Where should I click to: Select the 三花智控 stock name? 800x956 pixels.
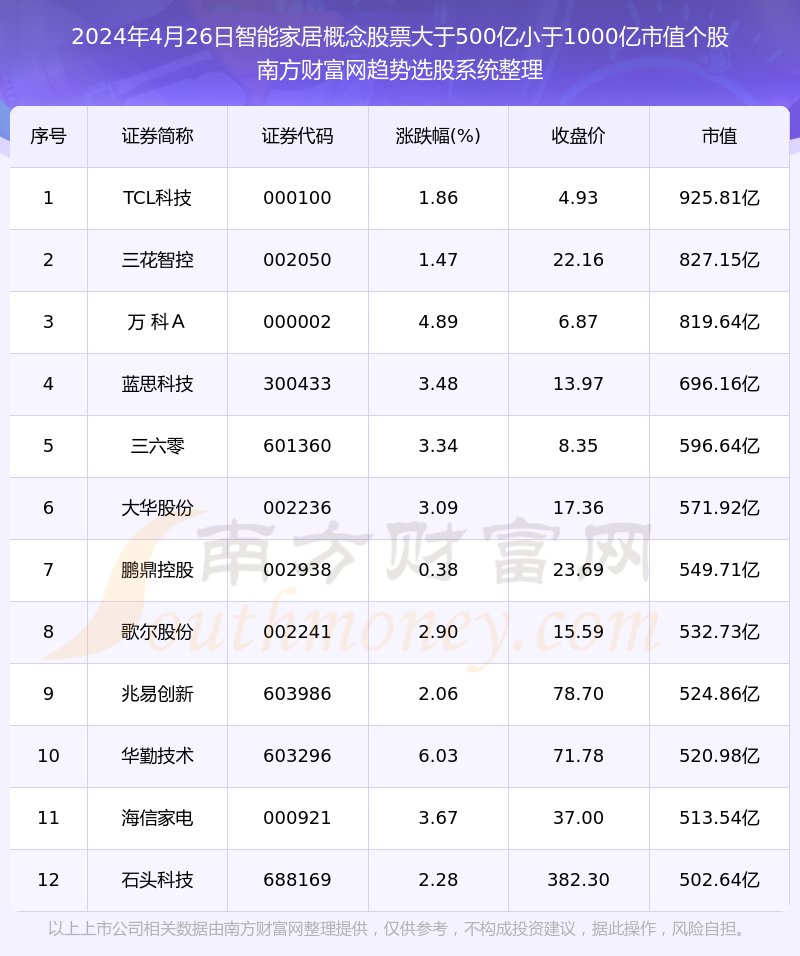pos(157,260)
